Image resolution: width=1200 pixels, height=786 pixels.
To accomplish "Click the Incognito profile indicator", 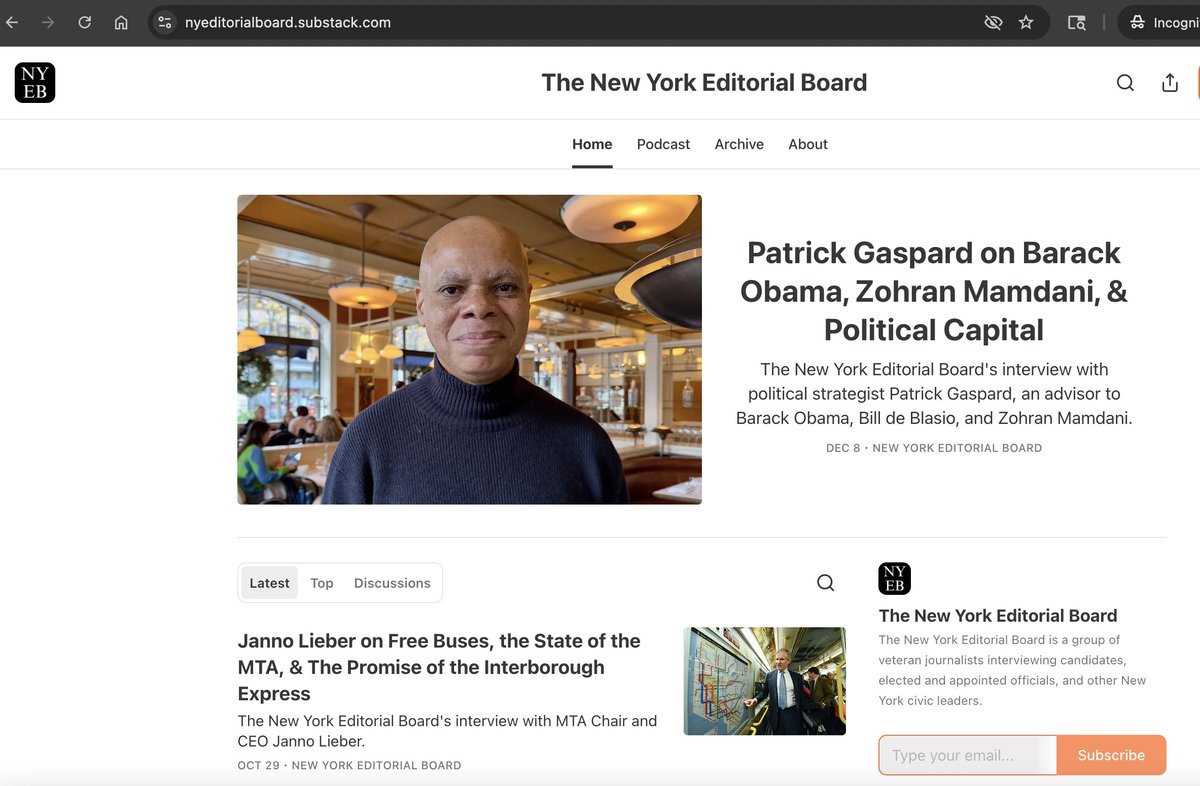I will pos(1163,22).
